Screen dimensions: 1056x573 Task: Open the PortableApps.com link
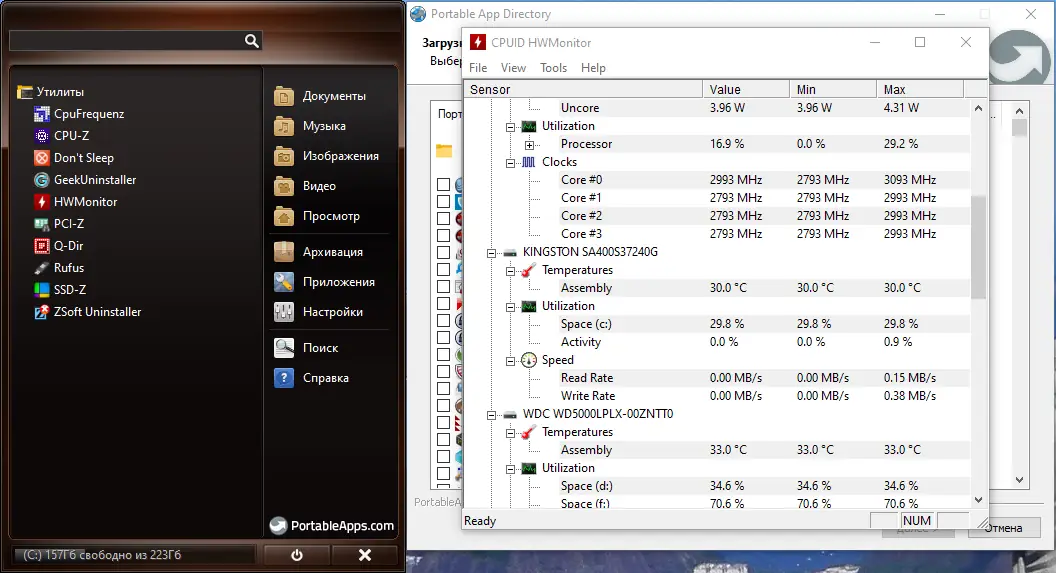click(x=332, y=526)
